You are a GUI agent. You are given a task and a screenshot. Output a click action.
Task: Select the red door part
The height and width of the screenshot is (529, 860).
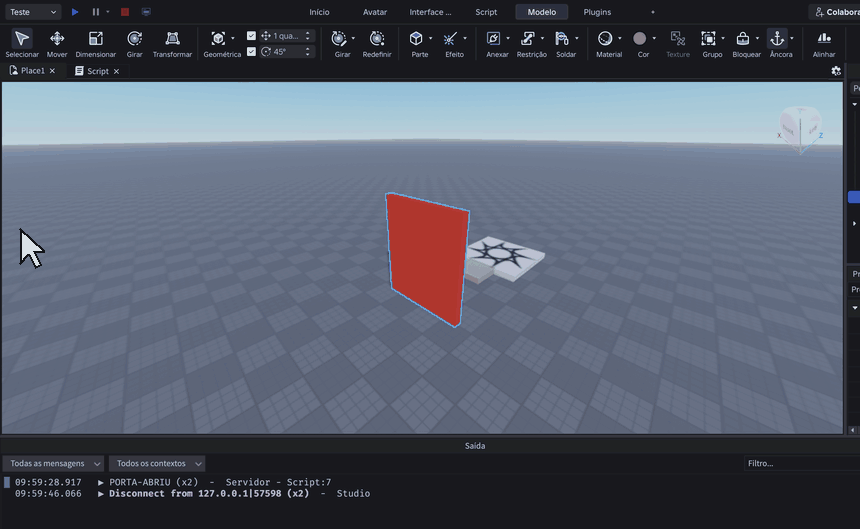[x=427, y=259]
